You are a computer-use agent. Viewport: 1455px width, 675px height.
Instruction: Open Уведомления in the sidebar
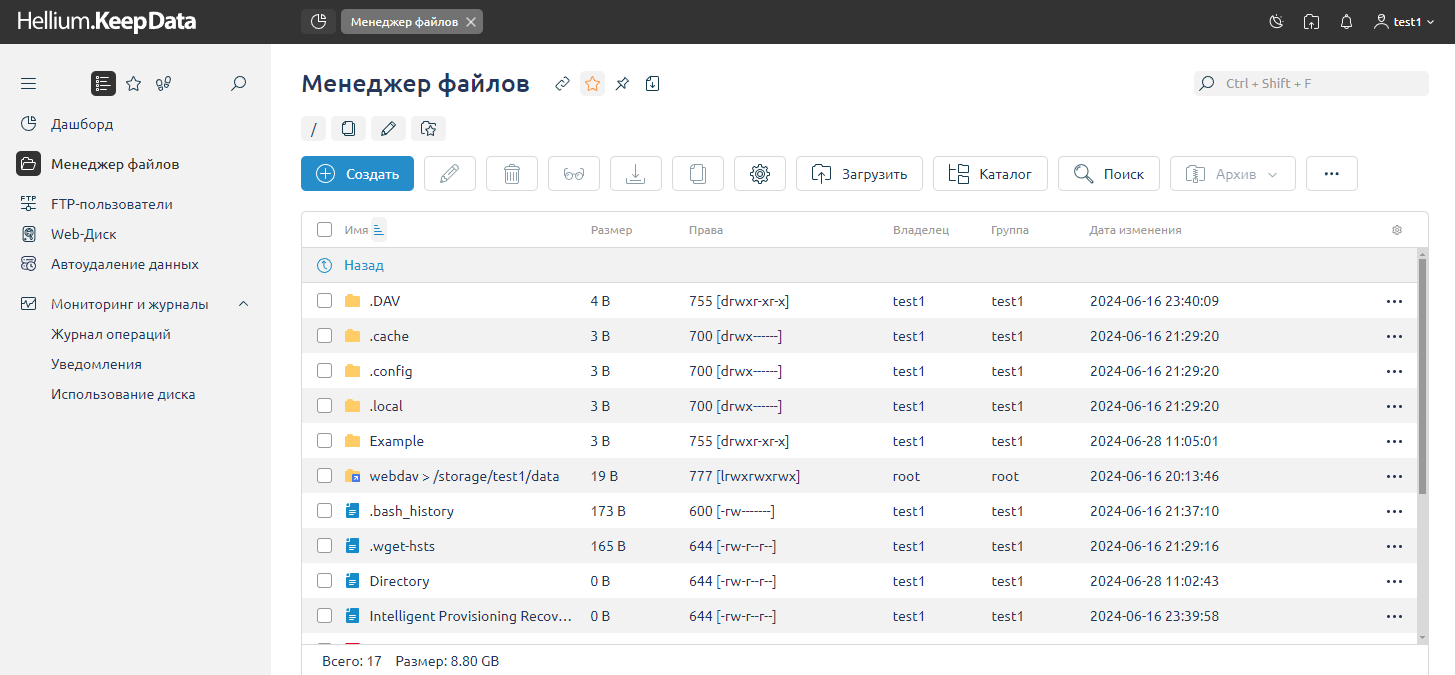point(96,364)
